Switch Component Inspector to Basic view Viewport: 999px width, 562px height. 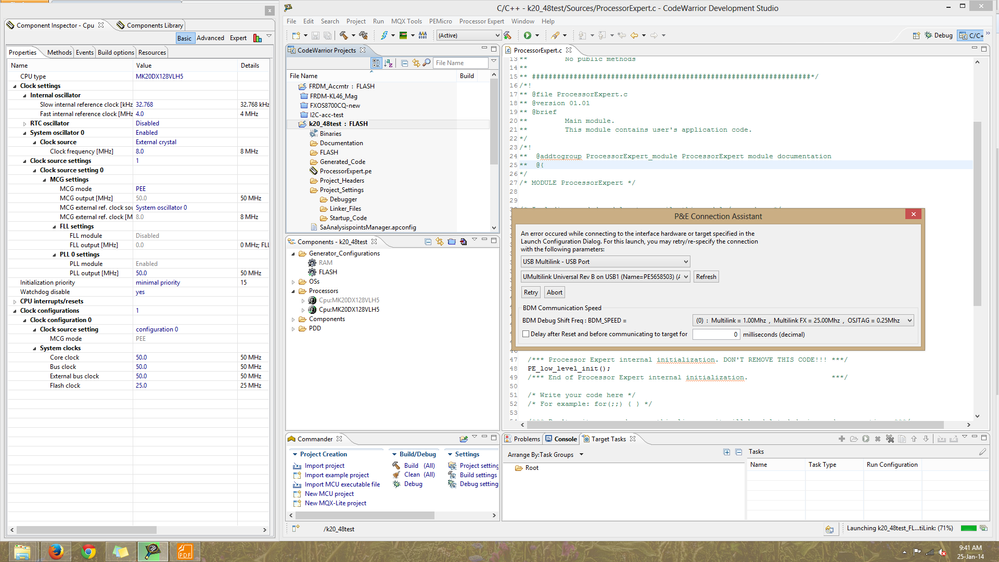click(184, 38)
